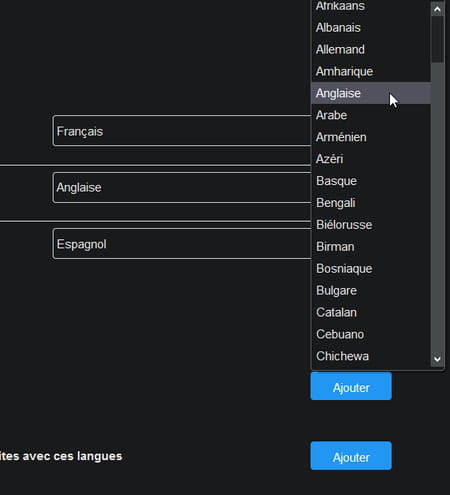Select Bengali in the dropdown list

click(371, 203)
